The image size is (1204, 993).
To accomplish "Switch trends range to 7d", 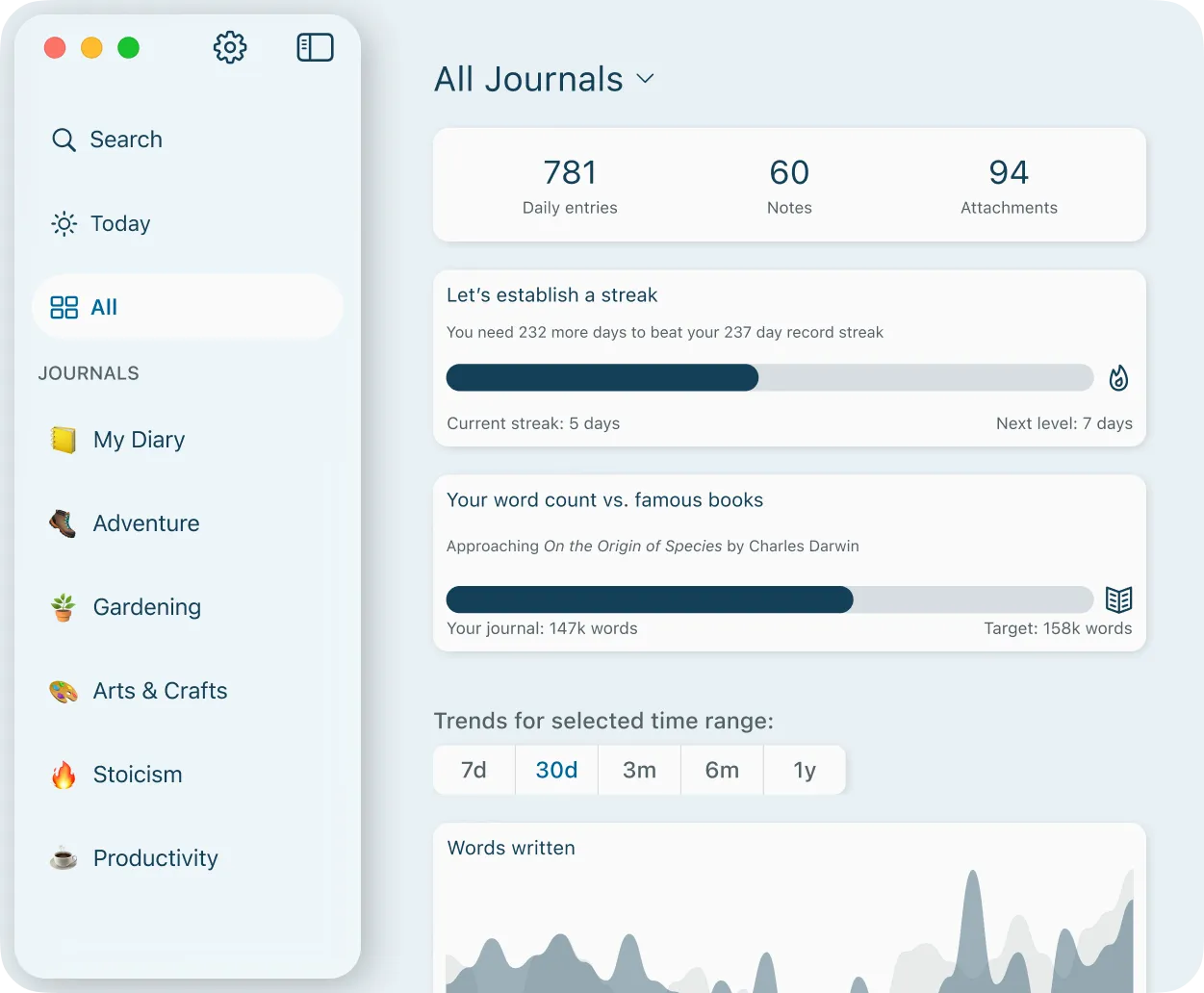I will [x=474, y=770].
